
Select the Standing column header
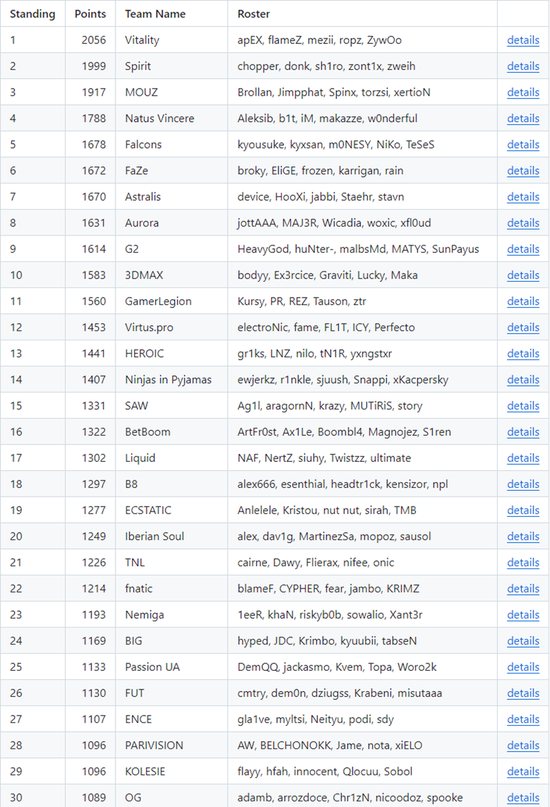32,14
